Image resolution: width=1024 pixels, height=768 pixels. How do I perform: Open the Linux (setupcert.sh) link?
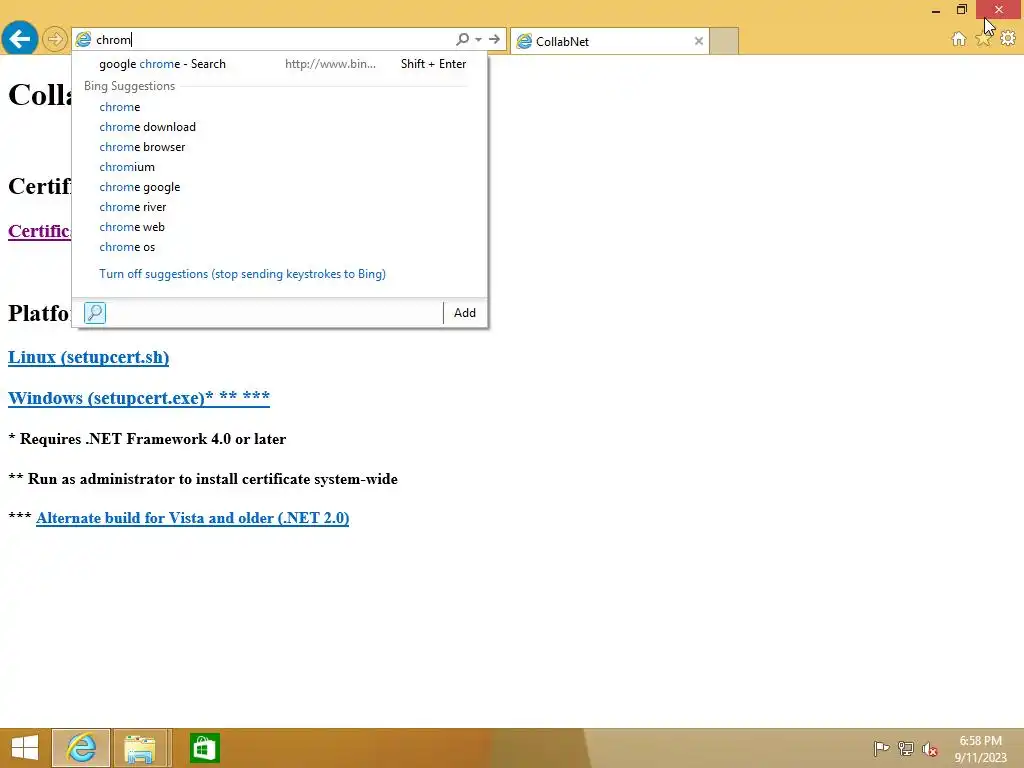tap(88, 357)
